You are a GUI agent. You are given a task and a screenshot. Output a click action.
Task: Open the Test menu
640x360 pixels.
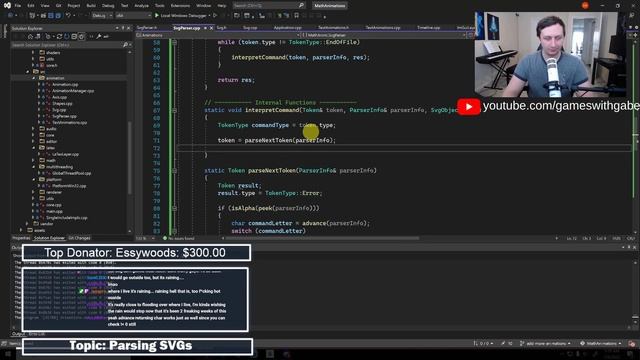point(124,6)
